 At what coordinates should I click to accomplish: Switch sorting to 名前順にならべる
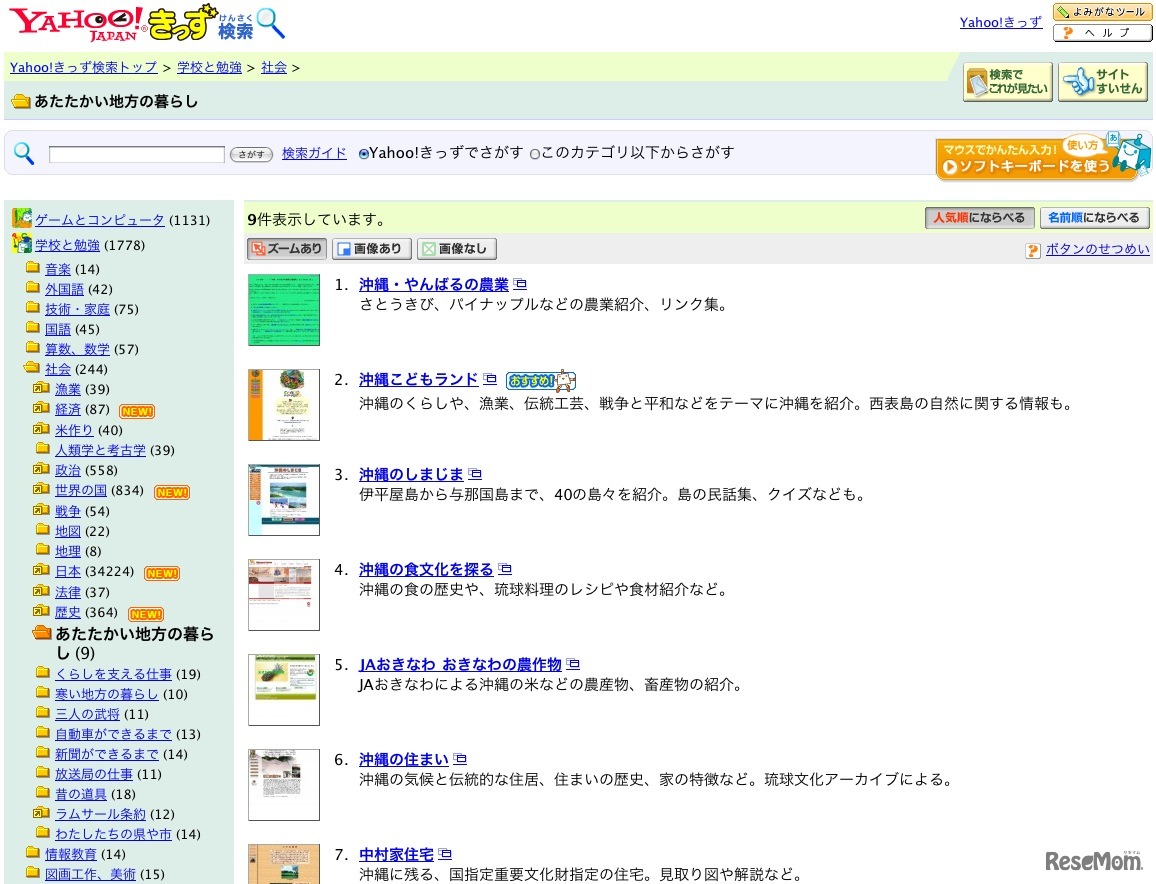[1094, 217]
